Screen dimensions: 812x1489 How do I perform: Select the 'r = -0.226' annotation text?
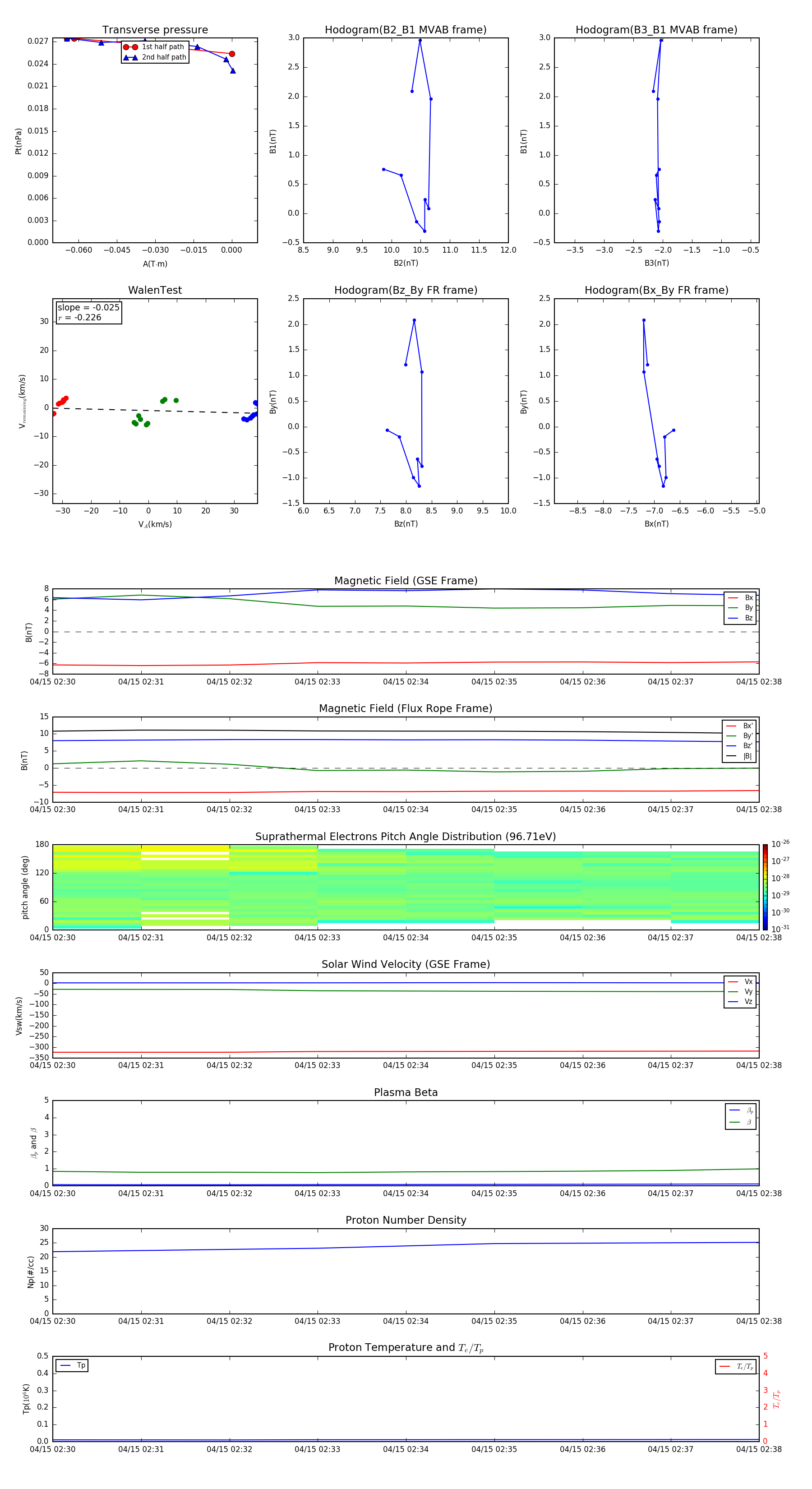[x=80, y=317]
